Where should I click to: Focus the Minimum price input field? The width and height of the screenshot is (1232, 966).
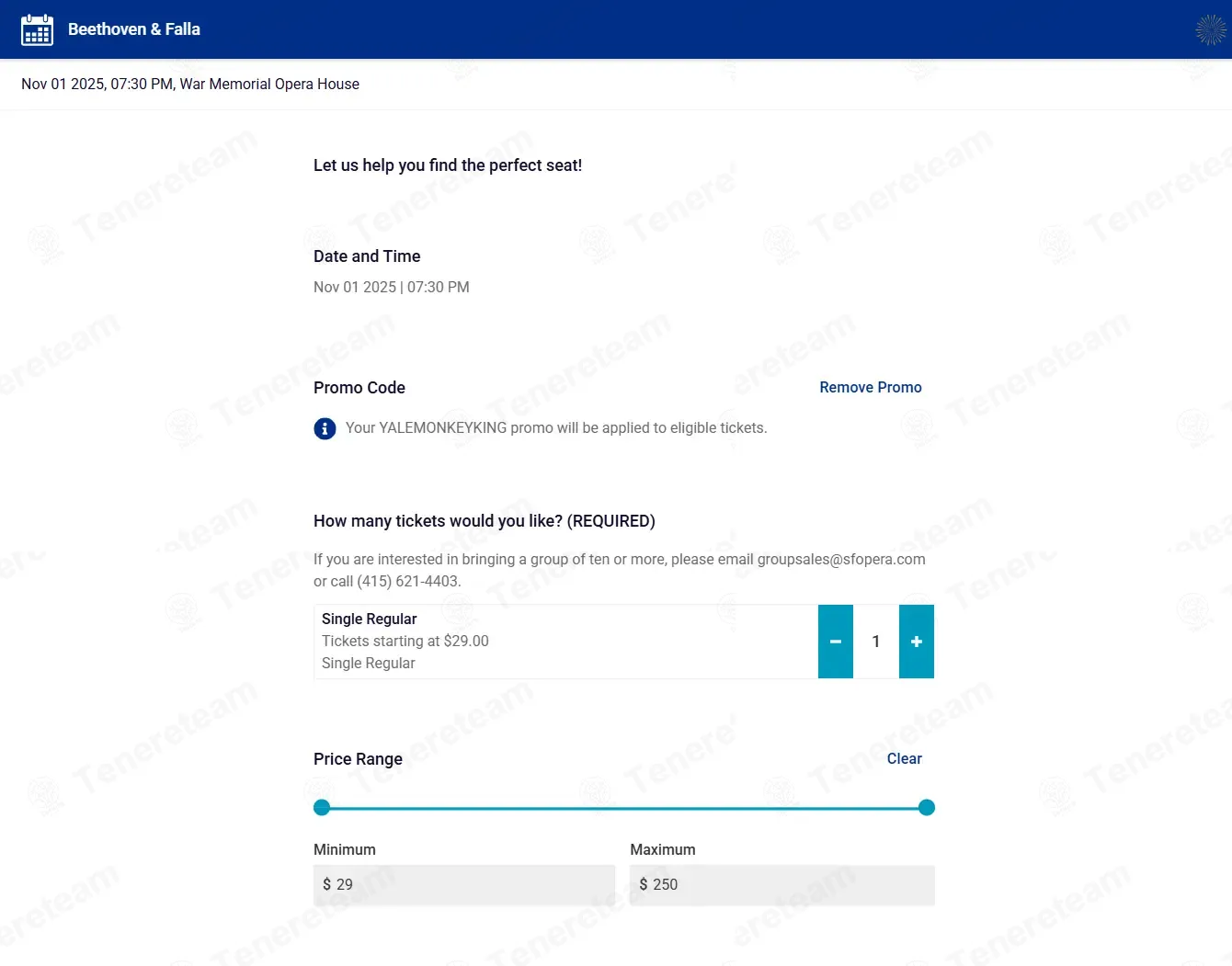pos(464,884)
